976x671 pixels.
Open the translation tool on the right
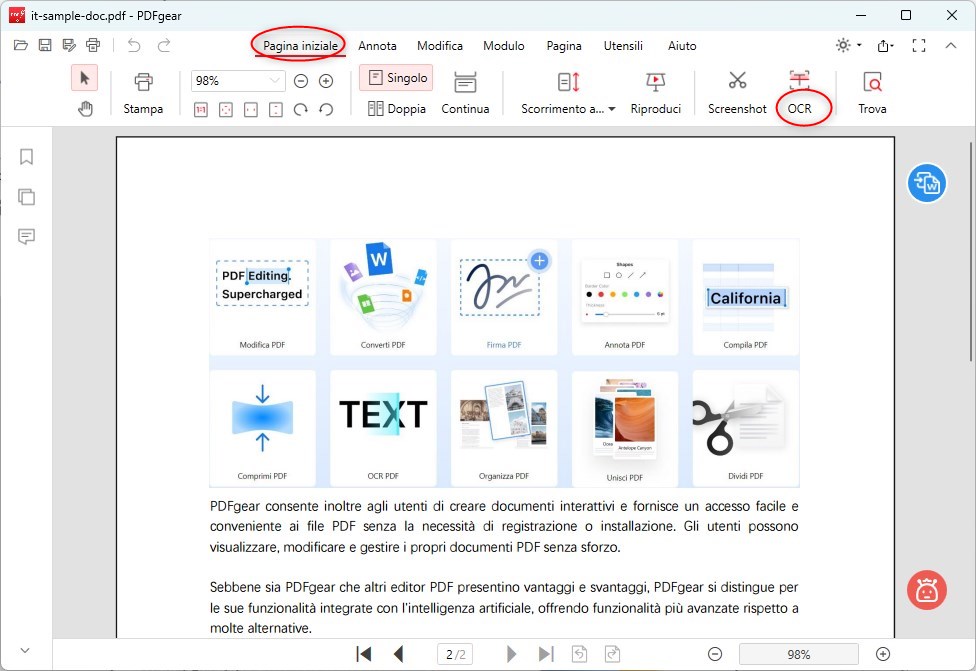coord(926,183)
